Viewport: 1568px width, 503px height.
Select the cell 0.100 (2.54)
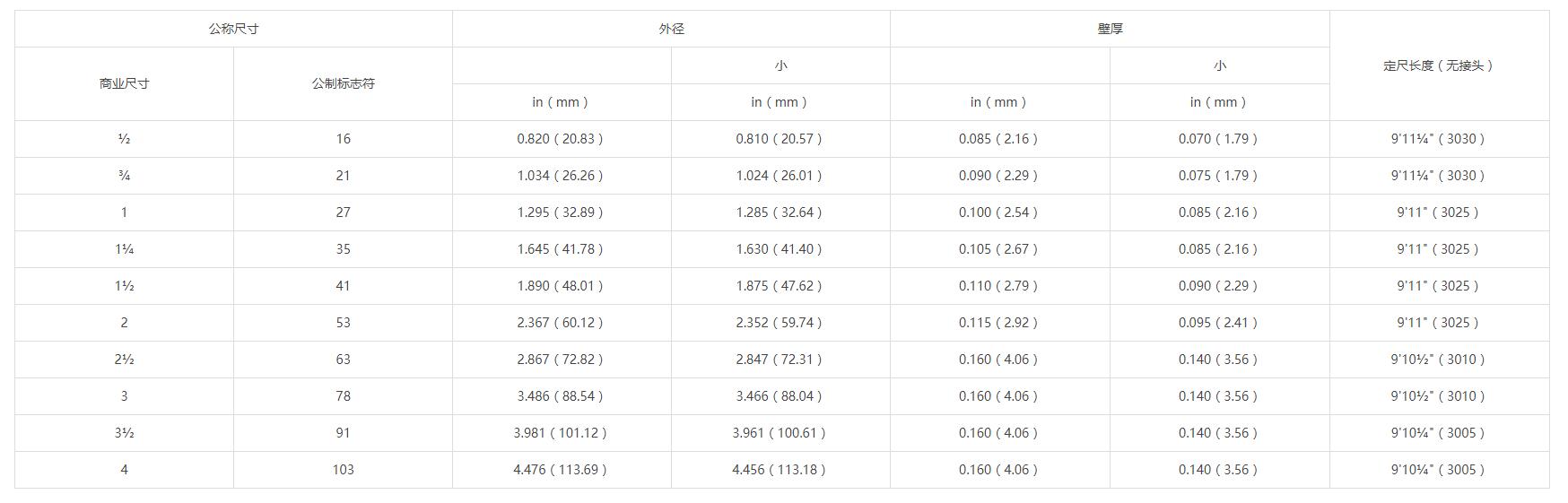(x=998, y=212)
